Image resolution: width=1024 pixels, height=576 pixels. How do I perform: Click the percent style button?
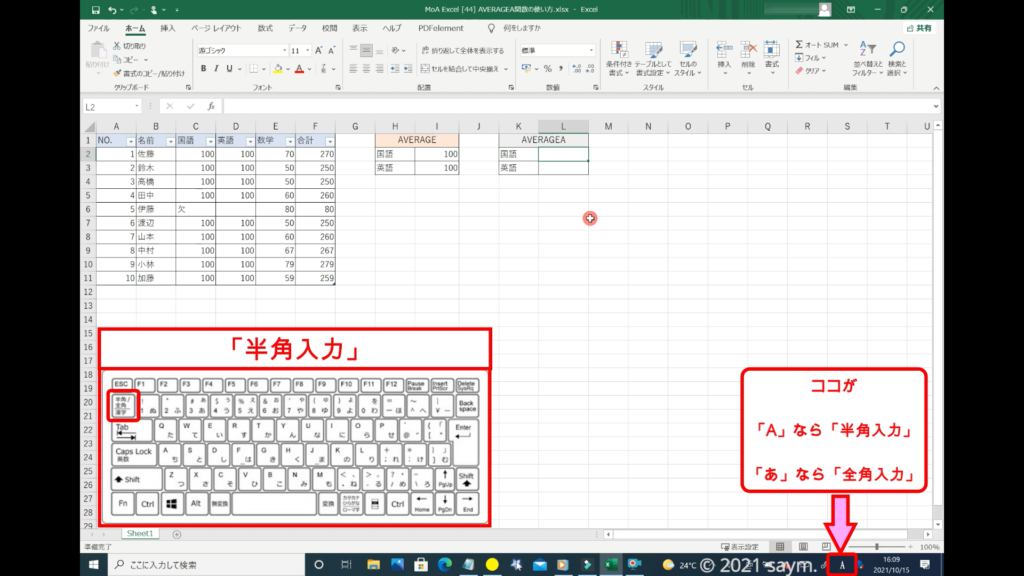[x=547, y=69]
